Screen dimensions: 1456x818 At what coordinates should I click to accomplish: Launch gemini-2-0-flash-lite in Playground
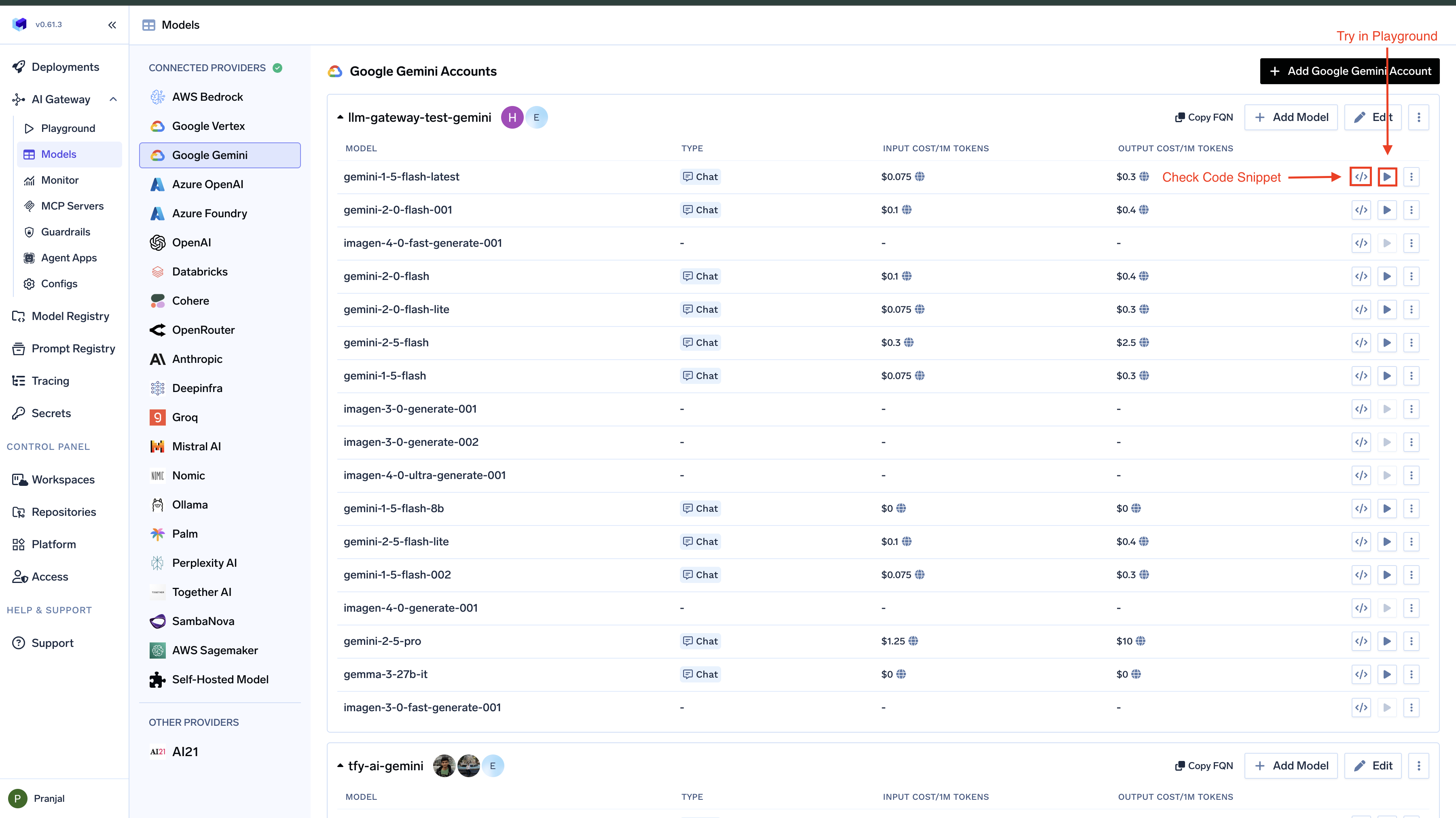click(1387, 309)
